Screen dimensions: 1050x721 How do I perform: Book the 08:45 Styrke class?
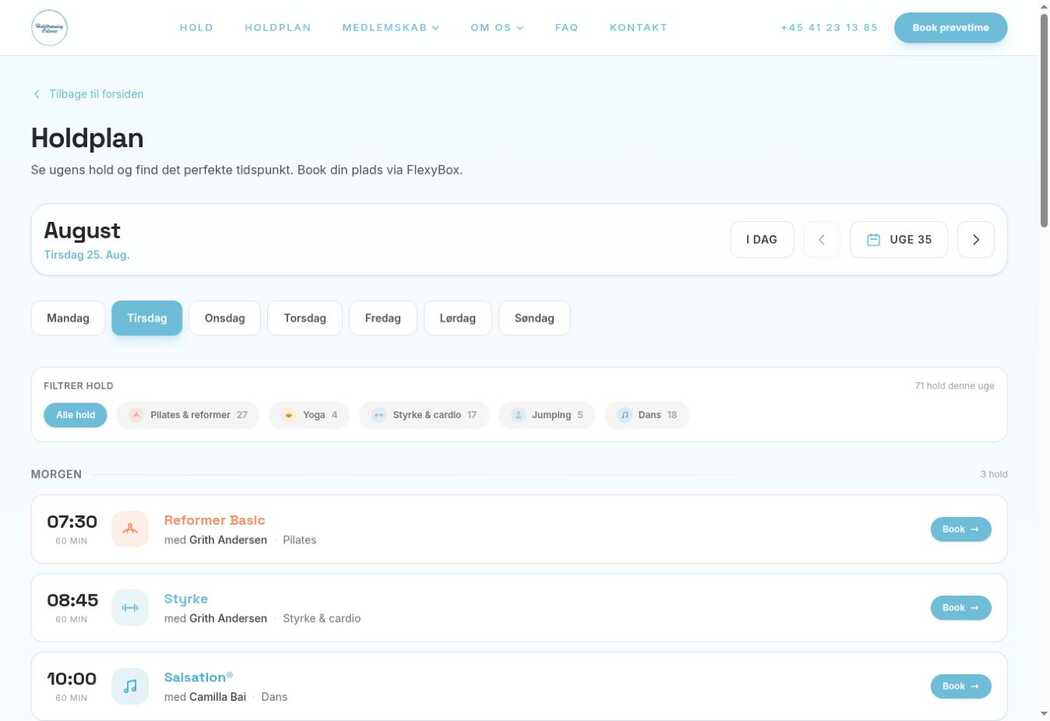[960, 607]
